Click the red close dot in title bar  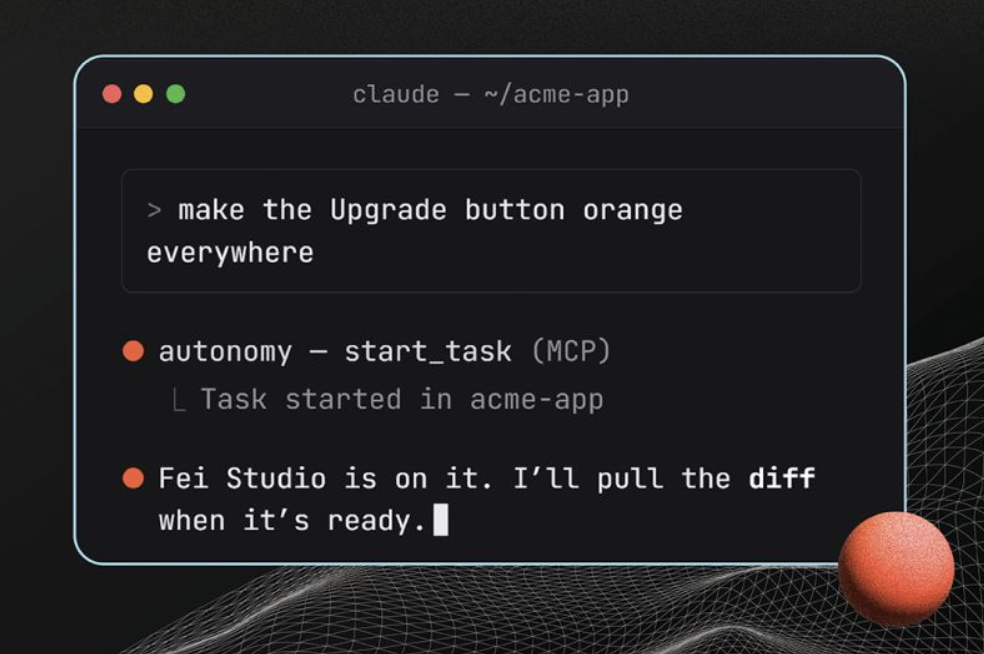(x=112, y=94)
